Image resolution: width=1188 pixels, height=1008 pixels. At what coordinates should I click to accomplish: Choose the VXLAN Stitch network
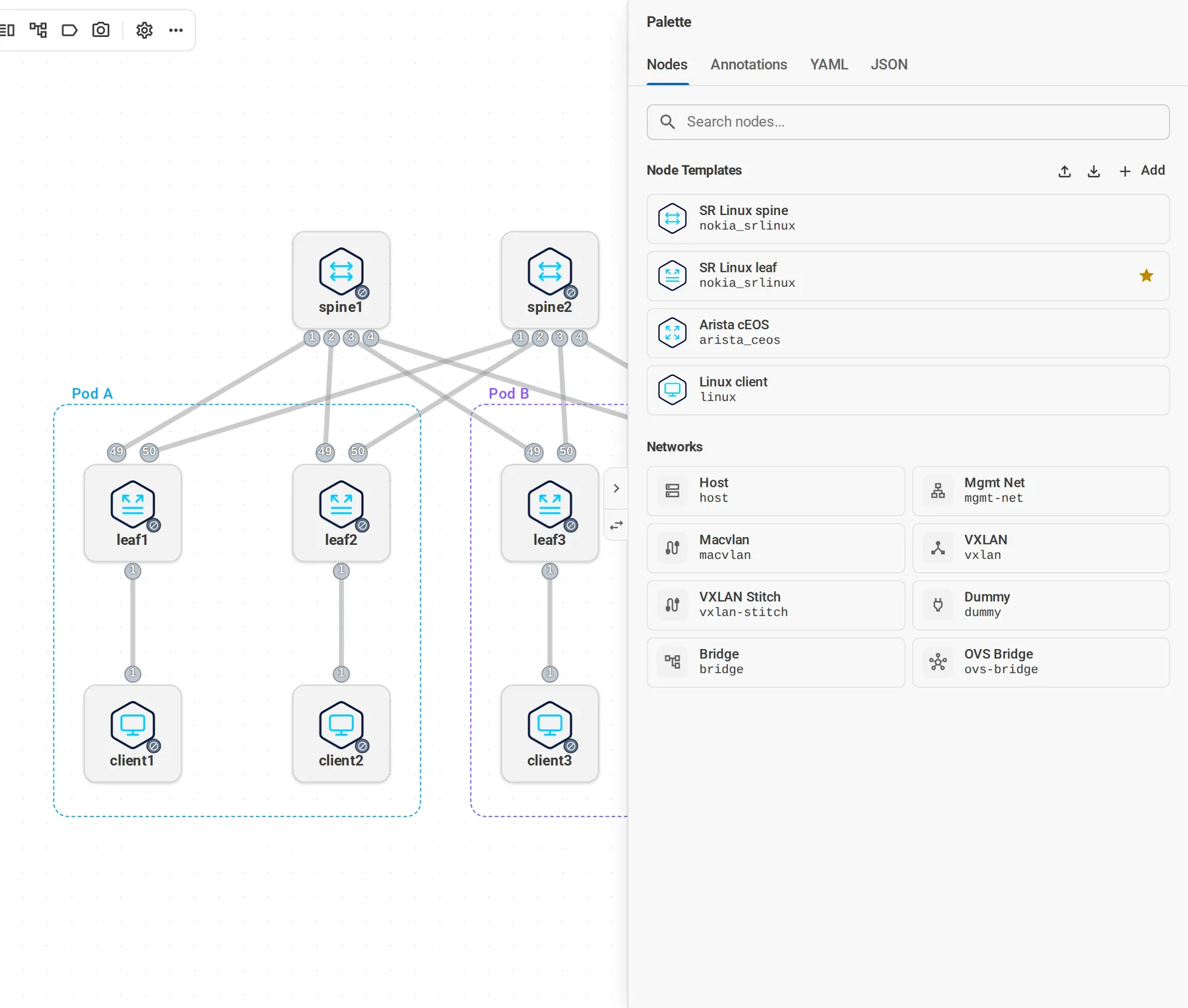(775, 605)
